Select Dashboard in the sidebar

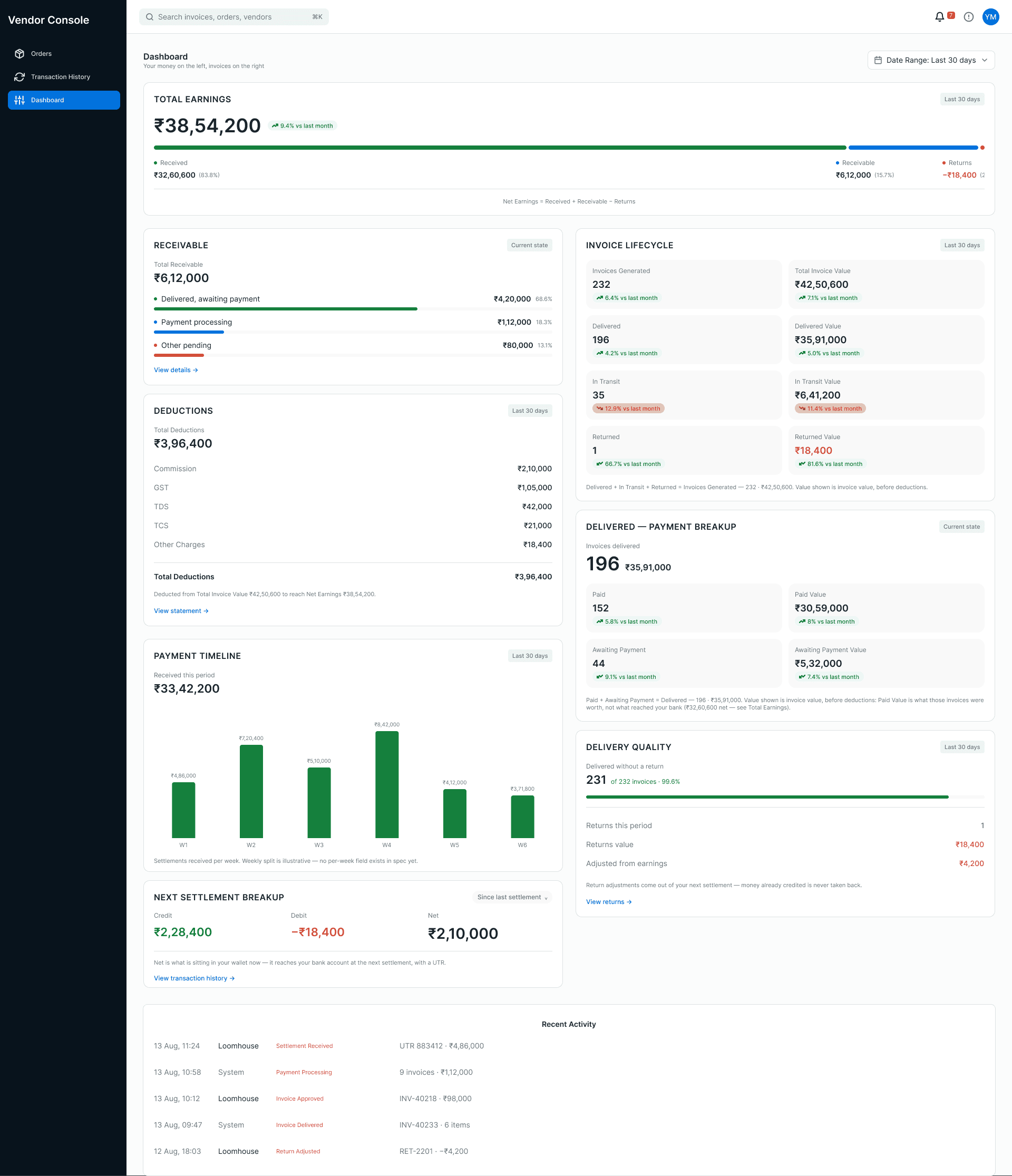tap(64, 101)
